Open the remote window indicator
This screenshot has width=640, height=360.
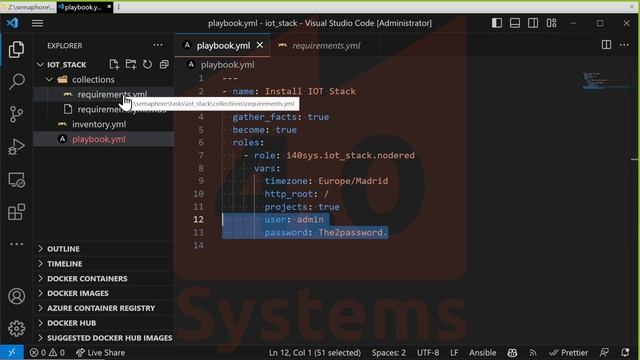tap(12, 353)
